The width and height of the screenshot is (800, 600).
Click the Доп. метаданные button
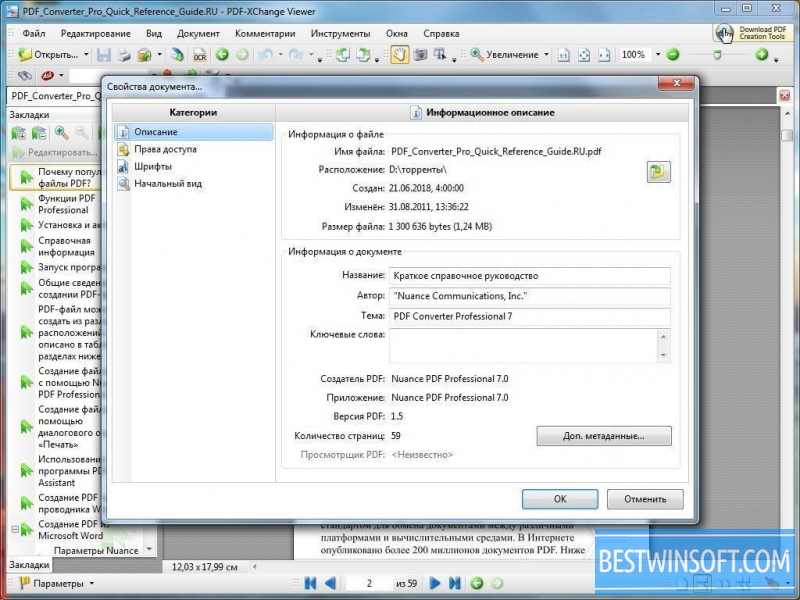(604, 436)
